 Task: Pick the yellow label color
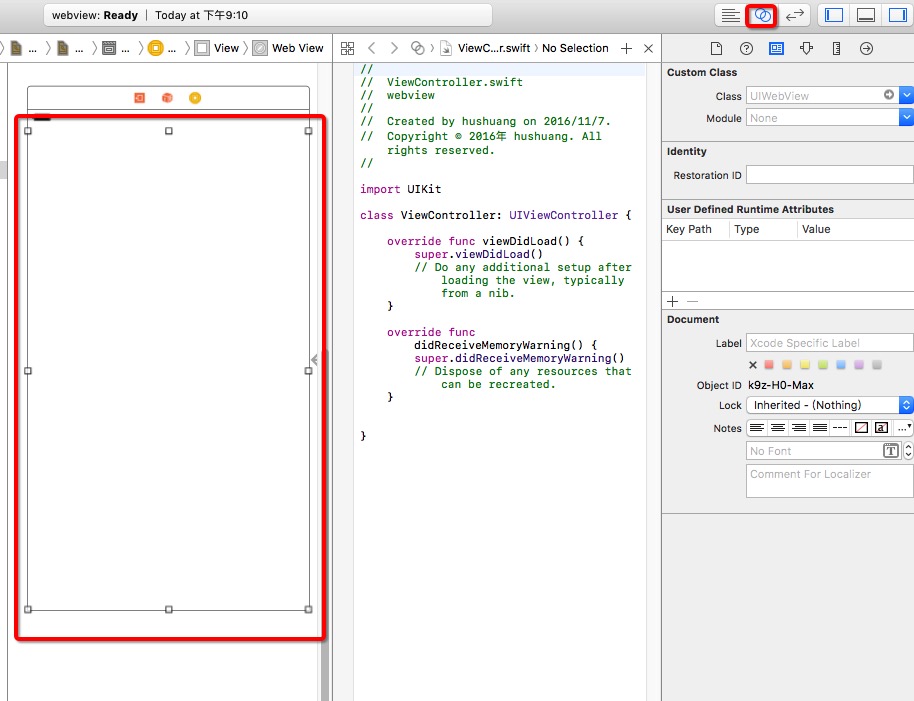tap(805, 365)
